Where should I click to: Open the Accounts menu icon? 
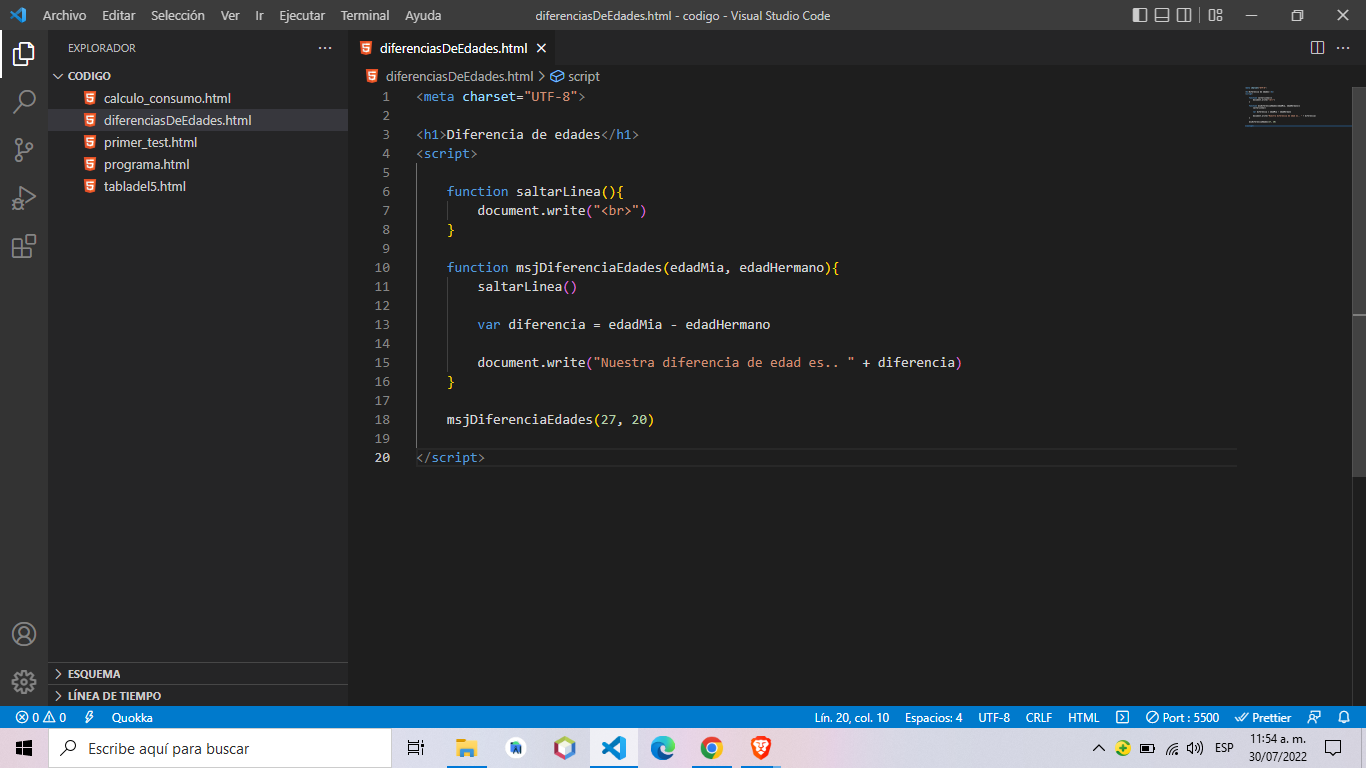click(24, 634)
